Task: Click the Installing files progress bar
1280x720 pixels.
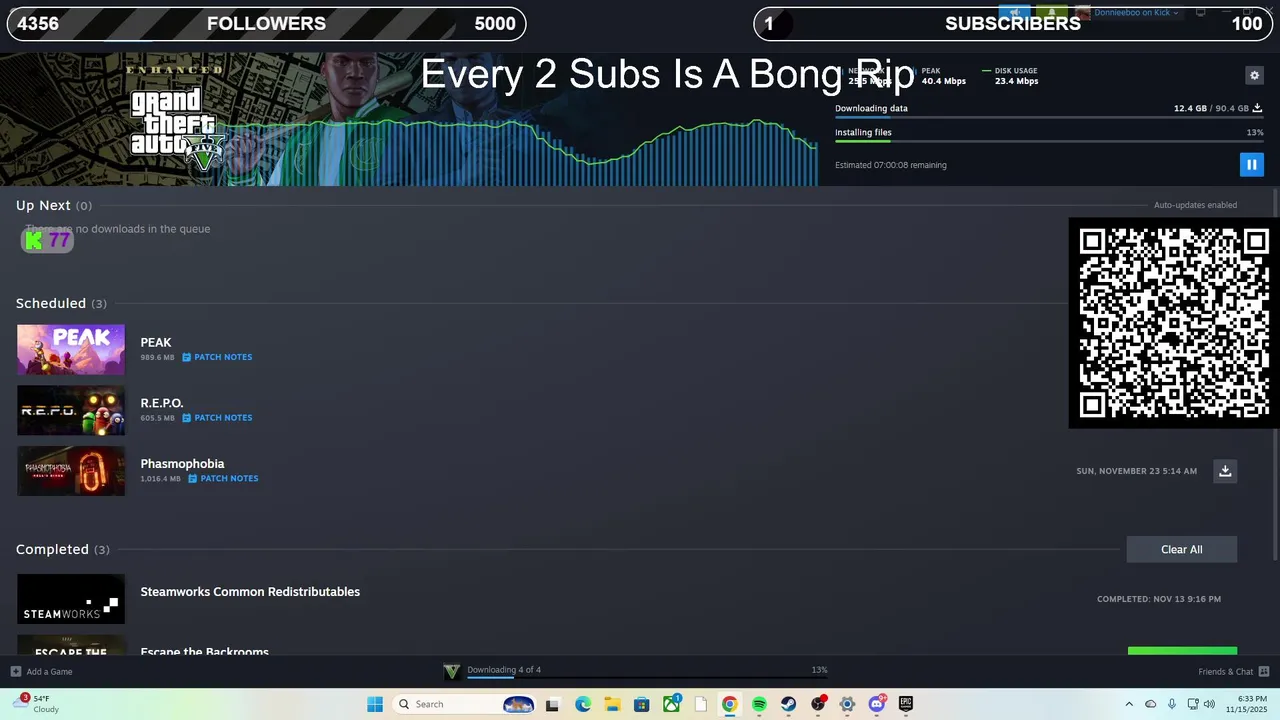Action: click(1049, 142)
